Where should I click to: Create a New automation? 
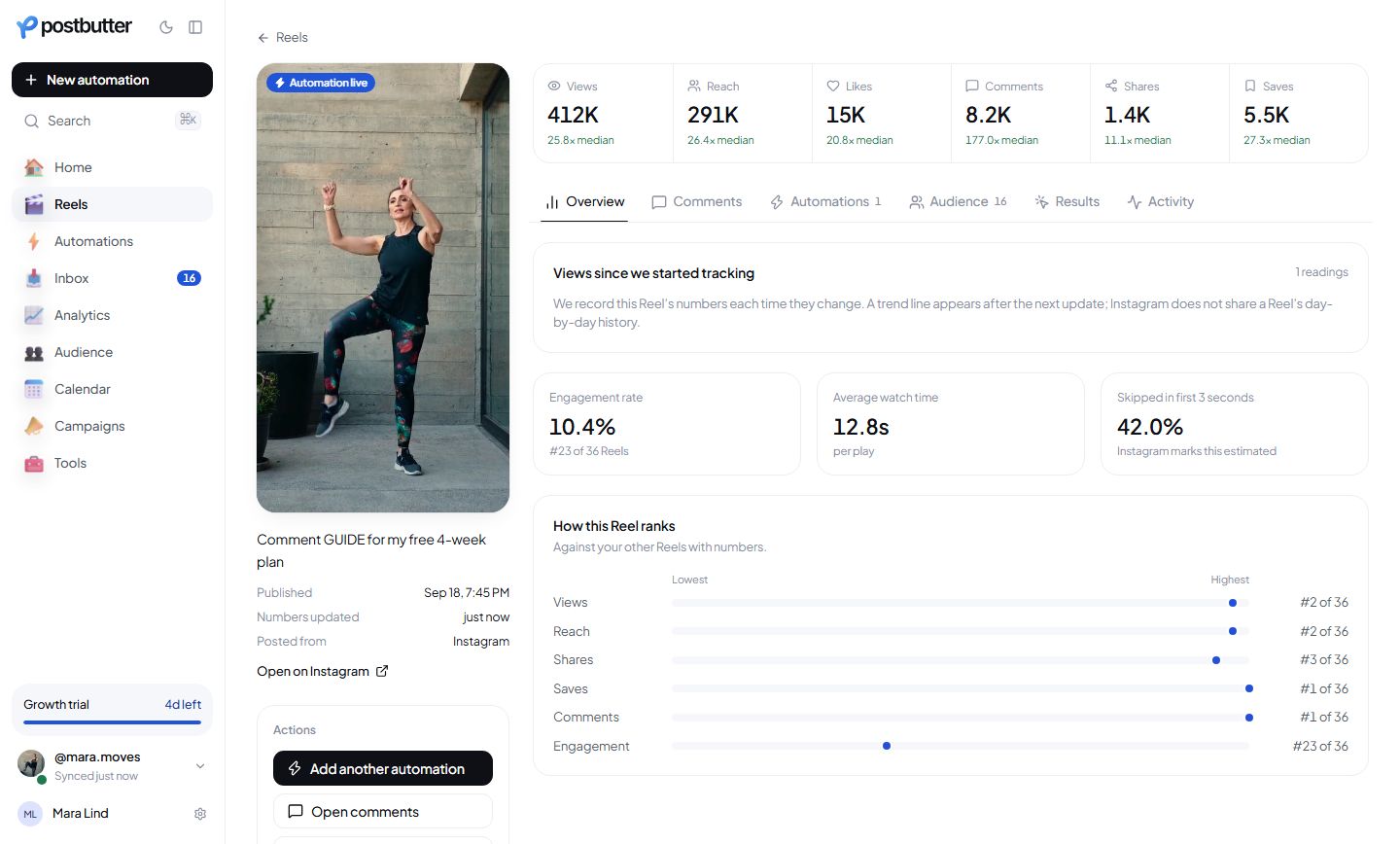[112, 80]
